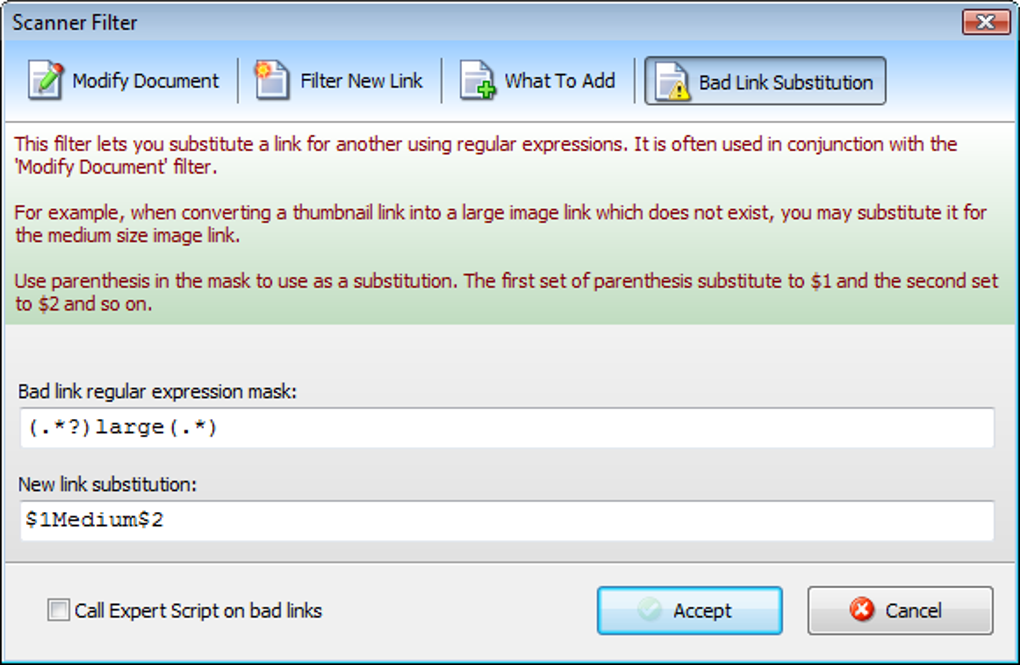Click the red X icon on Cancel
Image resolution: width=1020 pixels, height=665 pixels.
tap(860, 610)
